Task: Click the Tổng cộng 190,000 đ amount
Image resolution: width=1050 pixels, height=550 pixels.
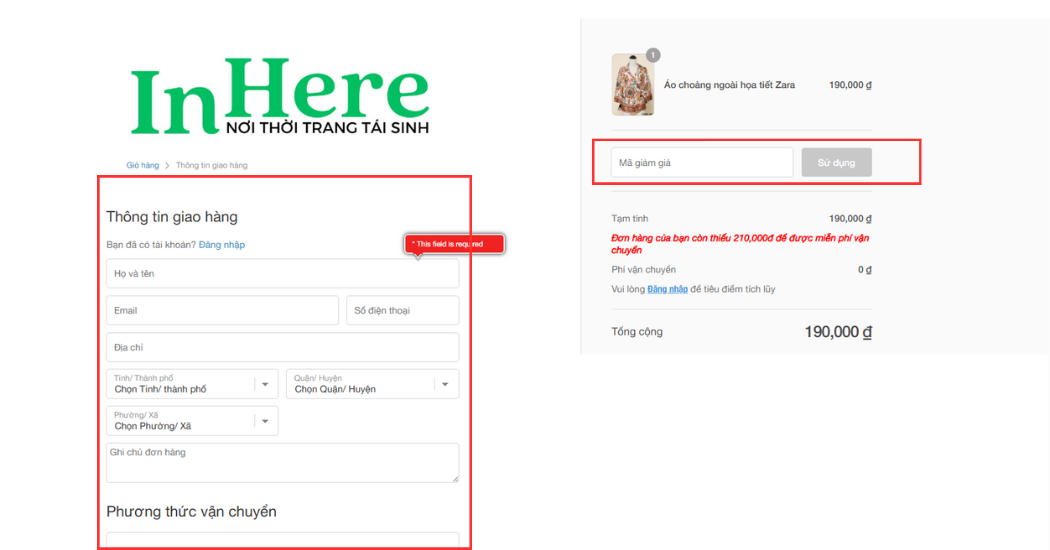Action: 838,332
